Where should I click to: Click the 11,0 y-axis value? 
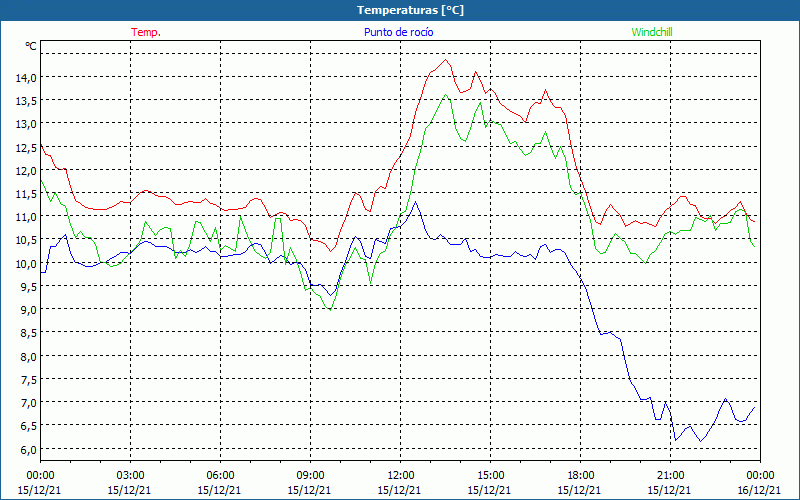coord(26,217)
